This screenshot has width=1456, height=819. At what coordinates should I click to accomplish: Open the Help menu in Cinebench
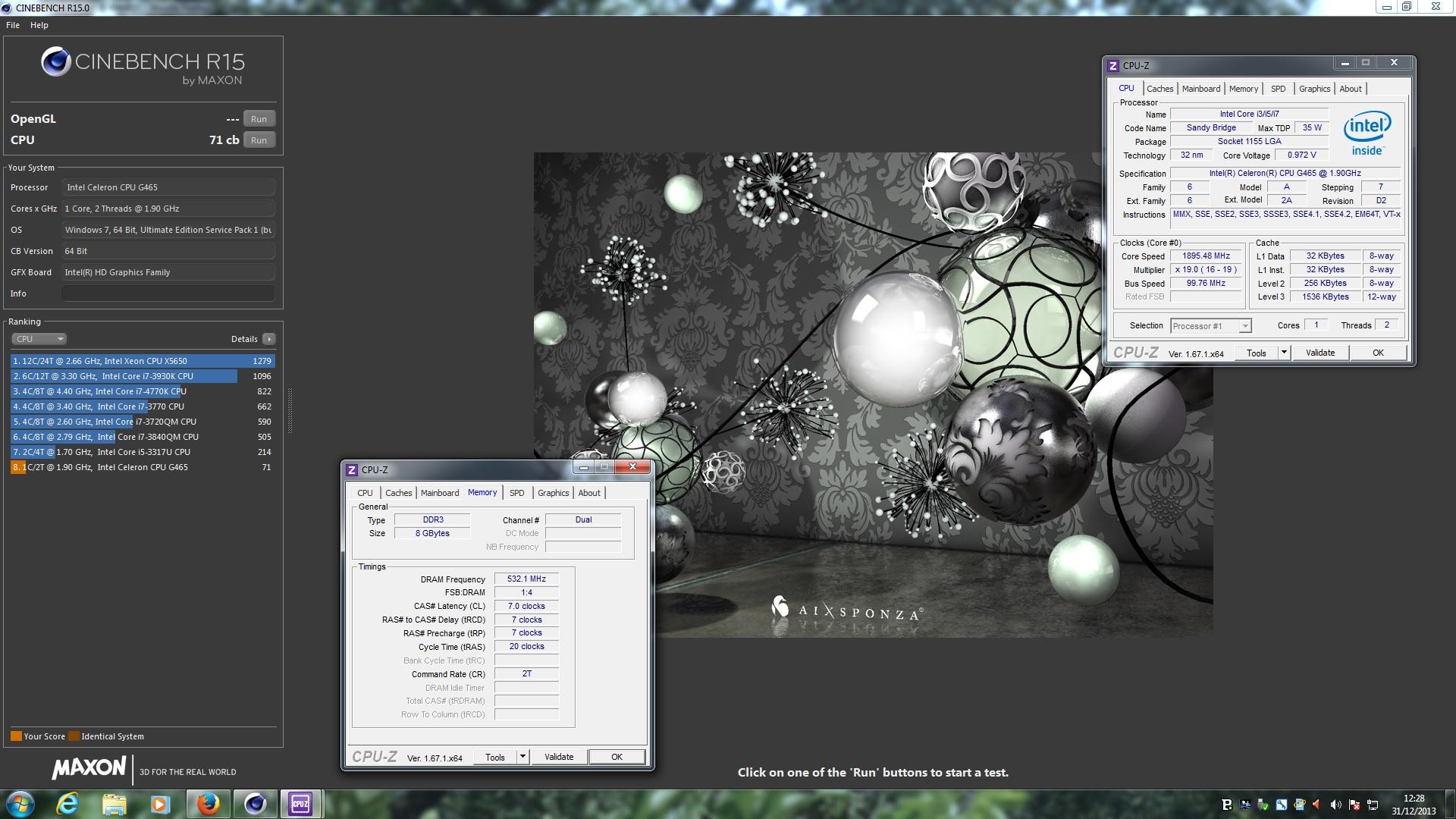(x=39, y=25)
